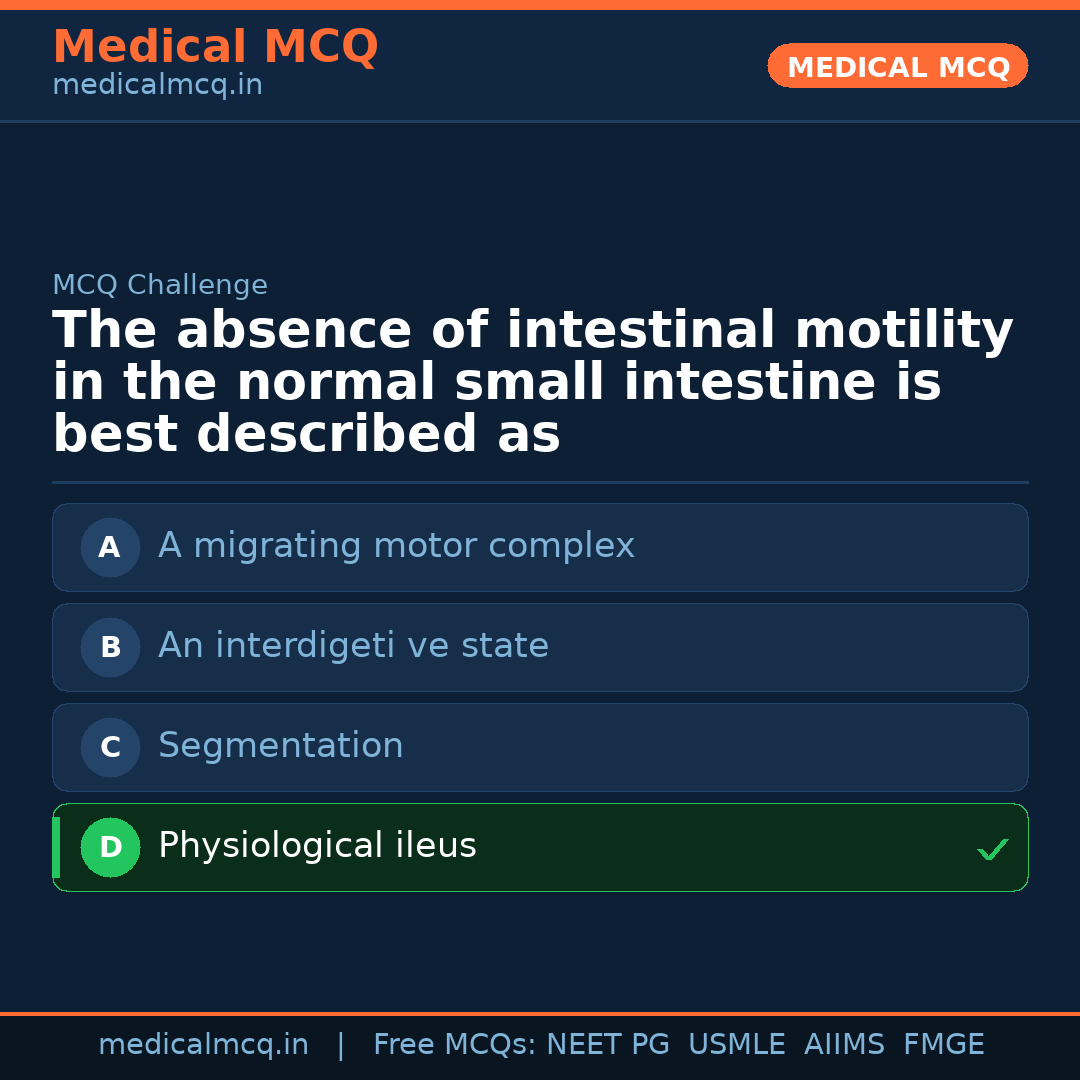The image size is (1080, 1080).
Task: Select the USMLE footer tag
Action: (x=736, y=1045)
